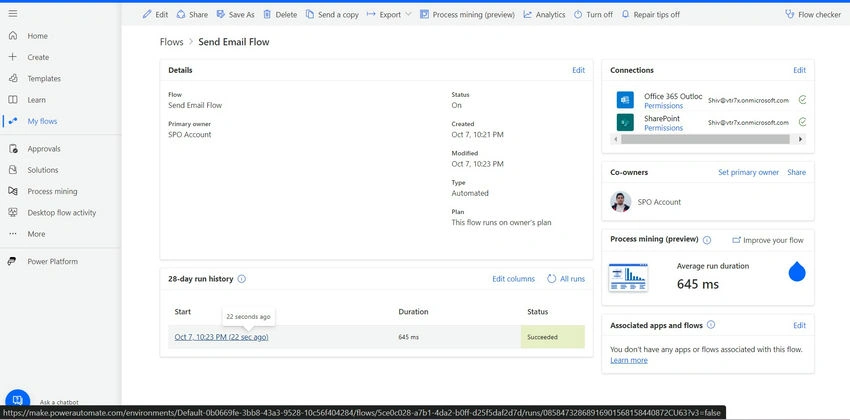
Task: Click 28-day run history info icon
Action: 242,279
